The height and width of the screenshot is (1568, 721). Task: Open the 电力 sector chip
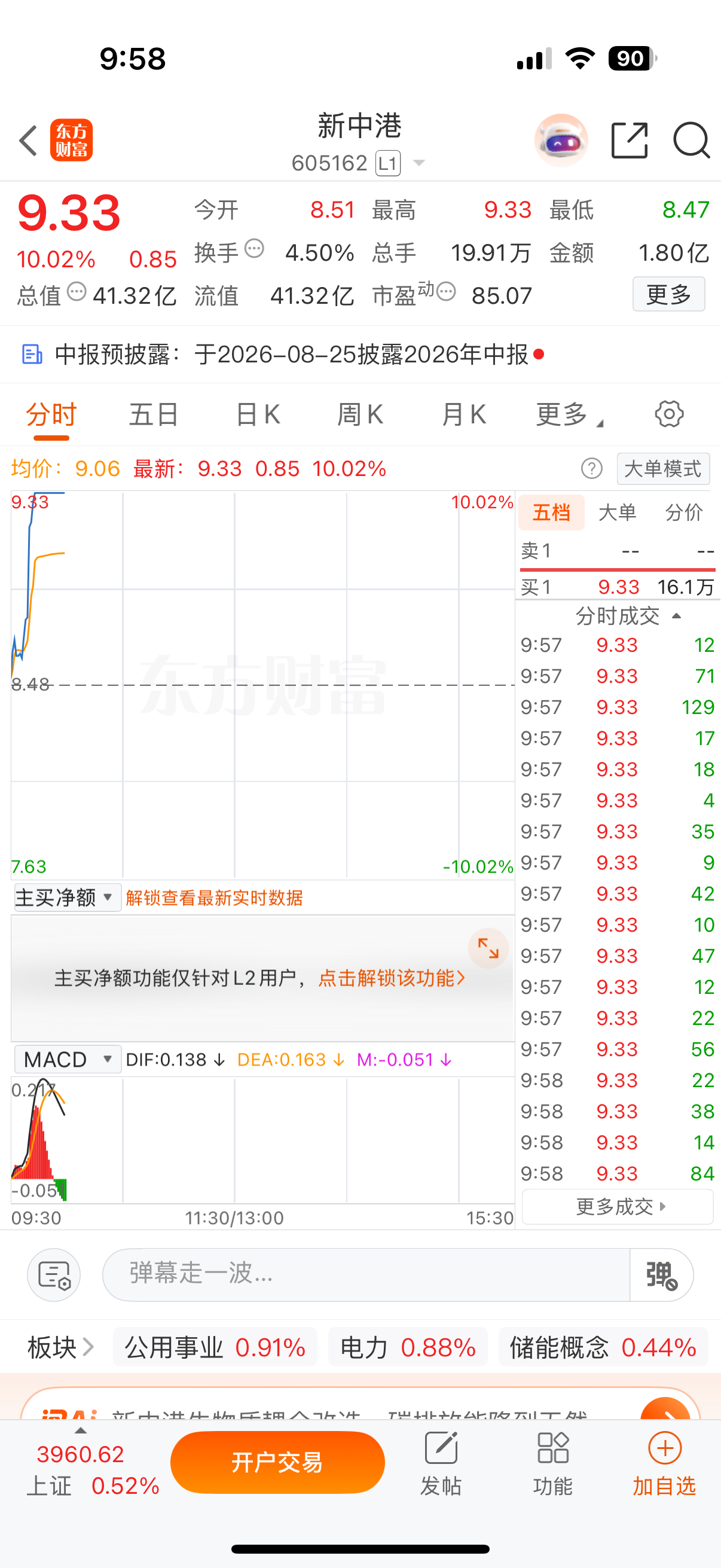[408, 1348]
